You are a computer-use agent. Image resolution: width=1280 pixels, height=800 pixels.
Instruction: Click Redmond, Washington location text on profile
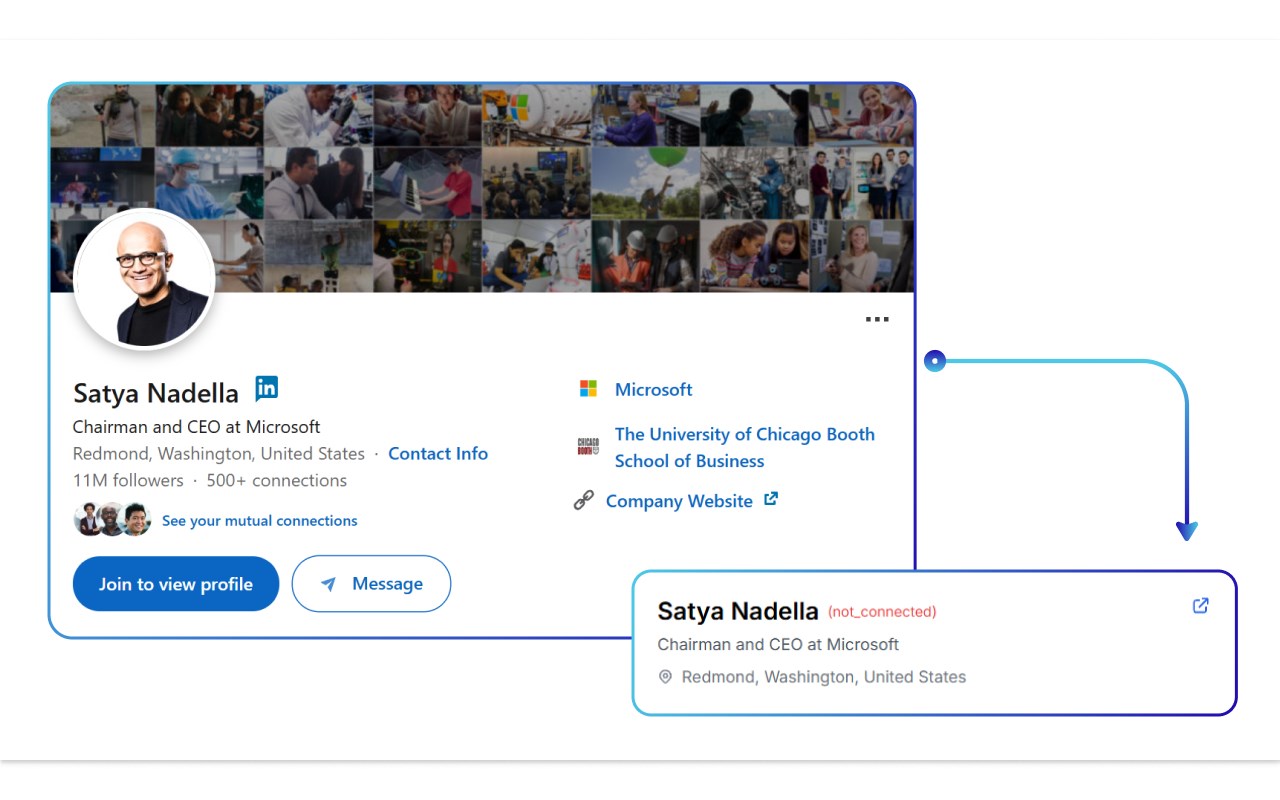[x=219, y=453]
